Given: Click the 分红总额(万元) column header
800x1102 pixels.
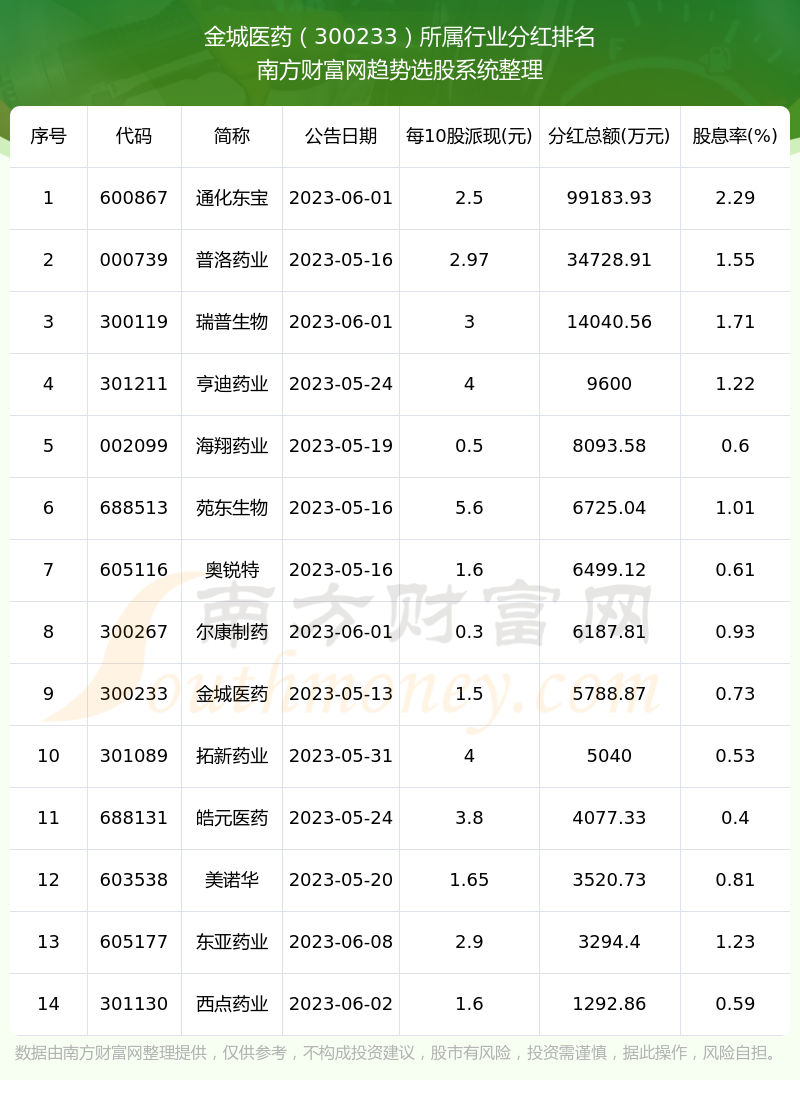Looking at the screenshot, I should click(609, 136).
